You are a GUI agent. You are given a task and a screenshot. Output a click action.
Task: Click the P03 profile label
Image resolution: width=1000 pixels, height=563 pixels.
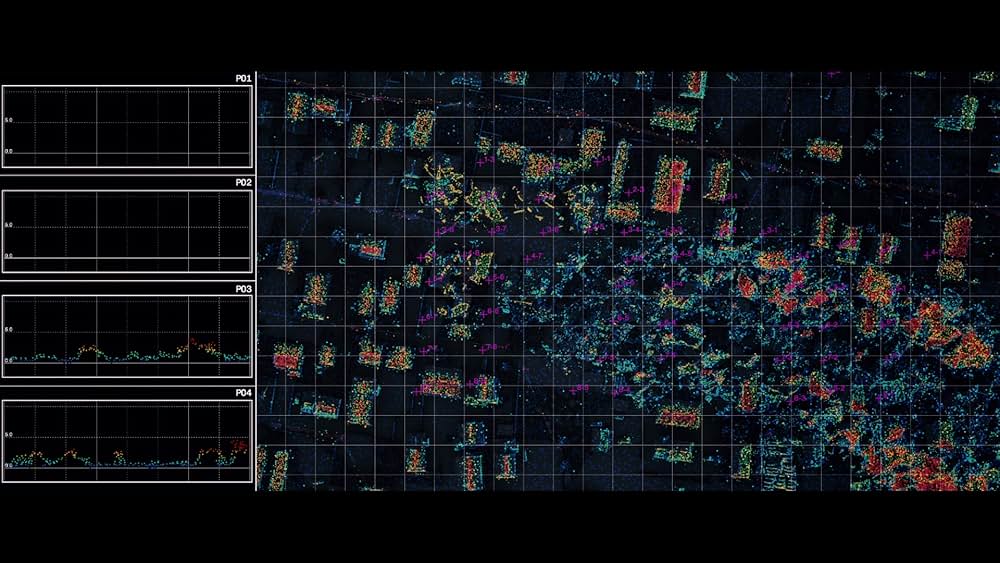[243, 288]
